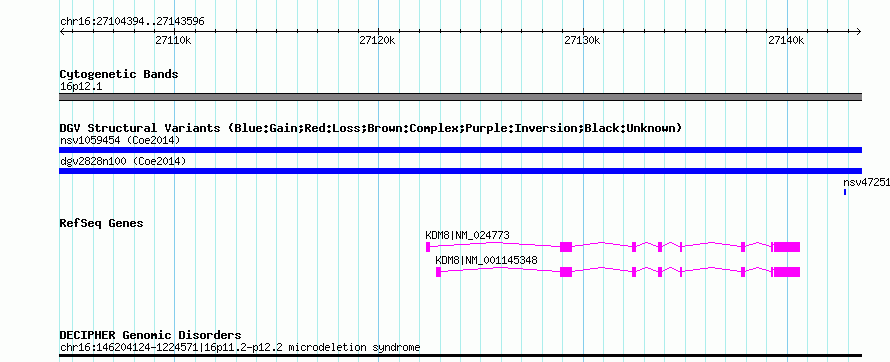This screenshot has height=362, width=890.
Task: Select the small blue nsv47251 variant mark
Action: point(845,192)
